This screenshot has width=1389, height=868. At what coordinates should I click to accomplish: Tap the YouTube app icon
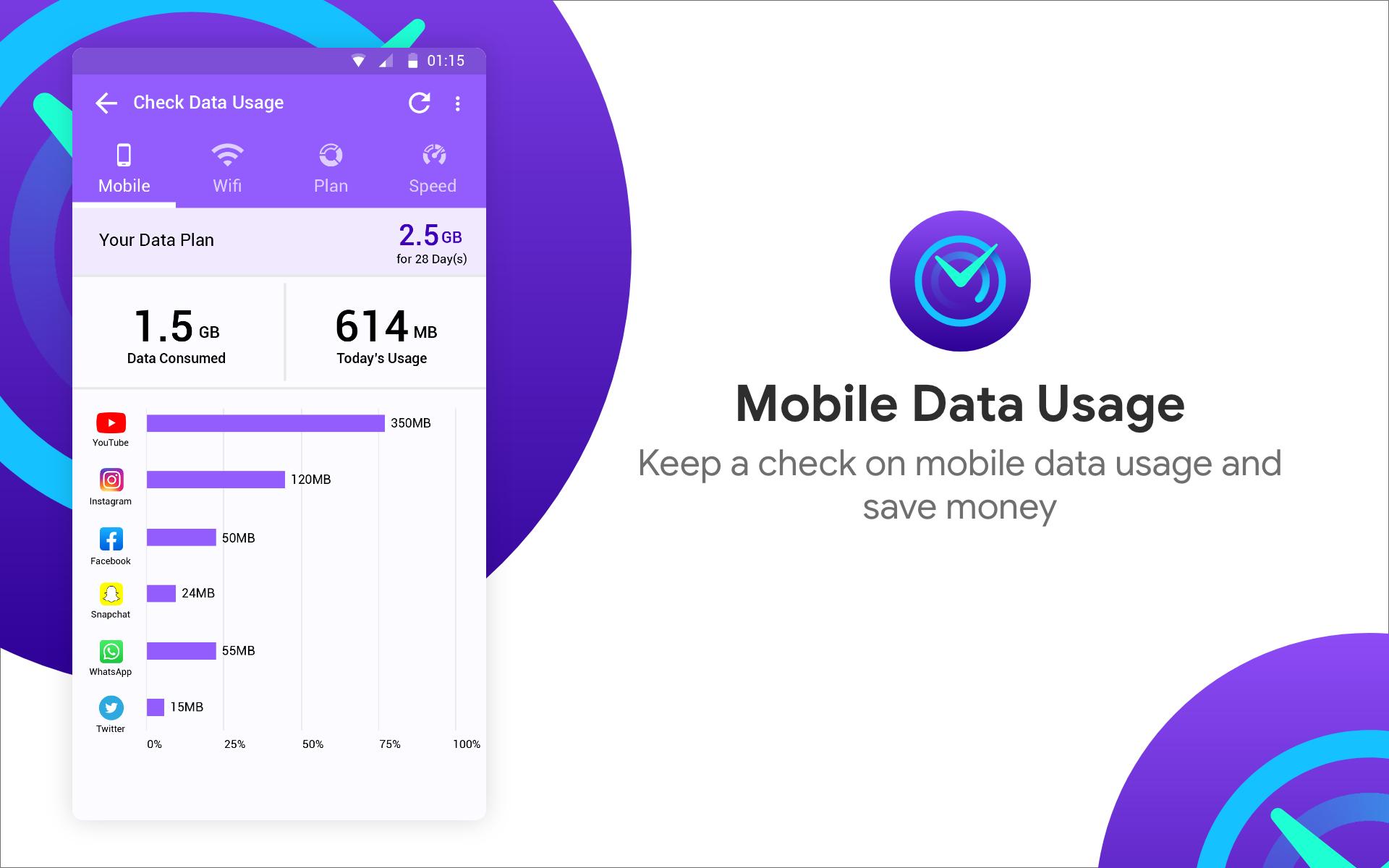tap(110, 420)
